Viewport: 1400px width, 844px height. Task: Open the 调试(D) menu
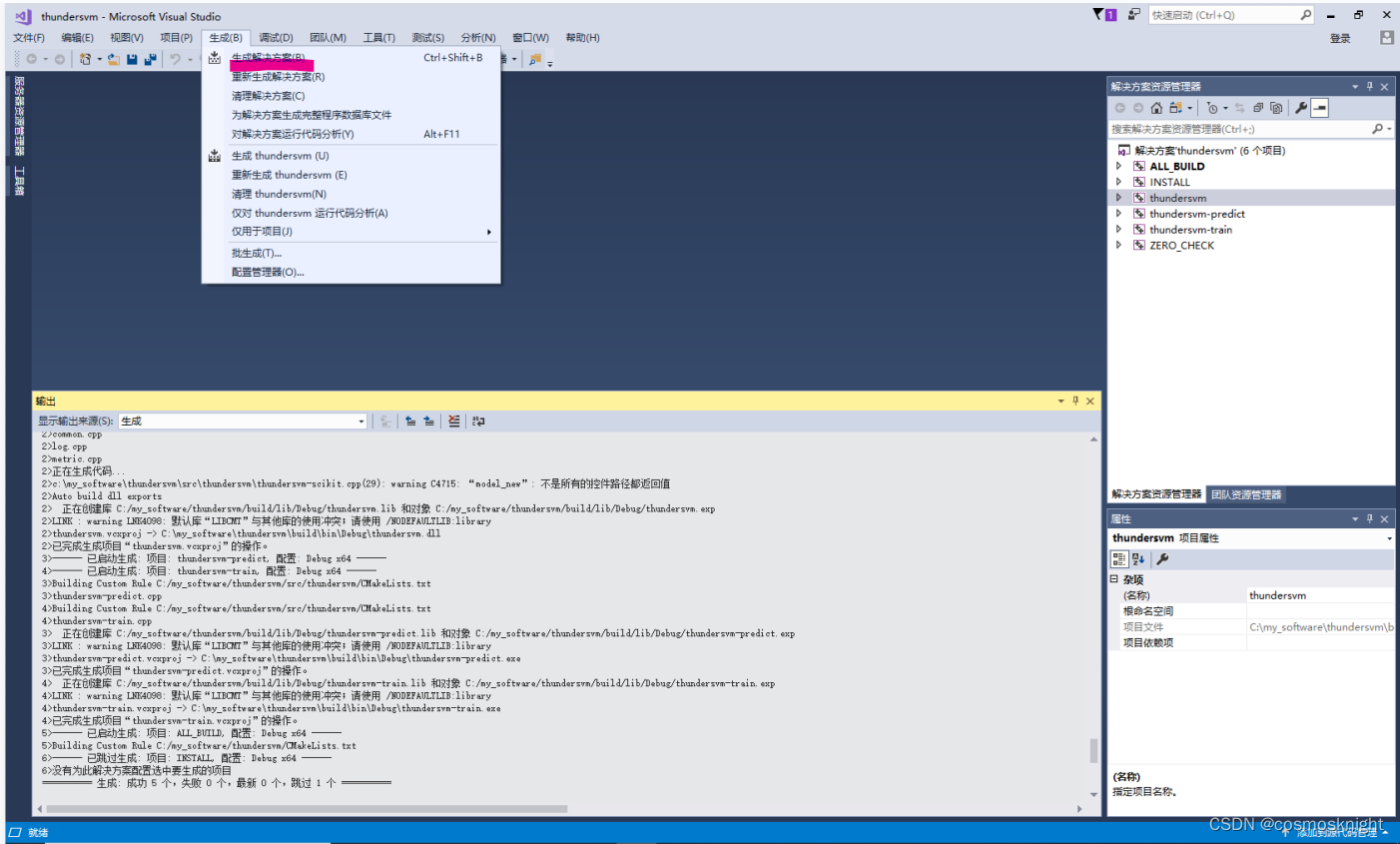coord(276,37)
